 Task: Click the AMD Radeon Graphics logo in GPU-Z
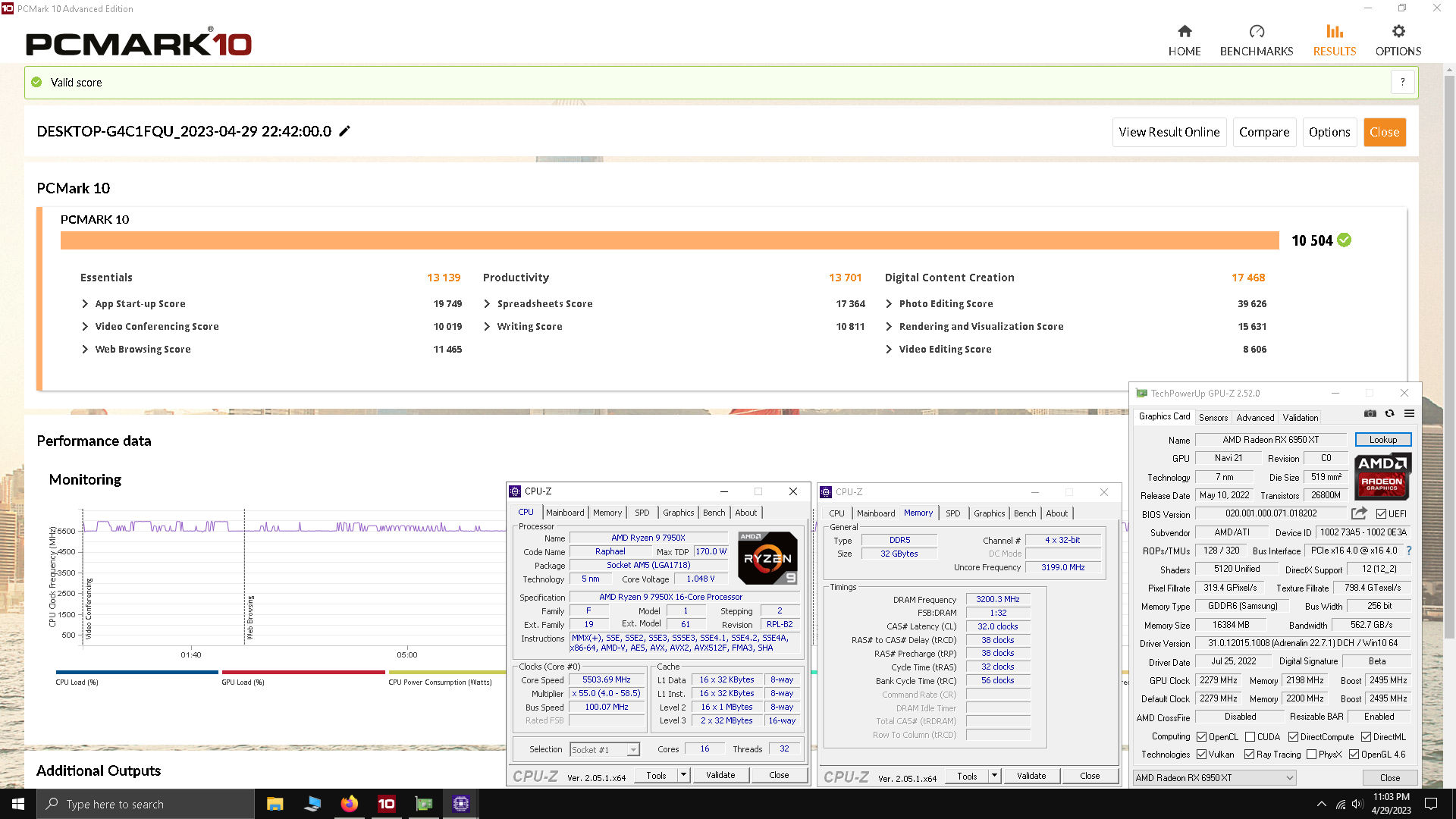pos(1382,476)
